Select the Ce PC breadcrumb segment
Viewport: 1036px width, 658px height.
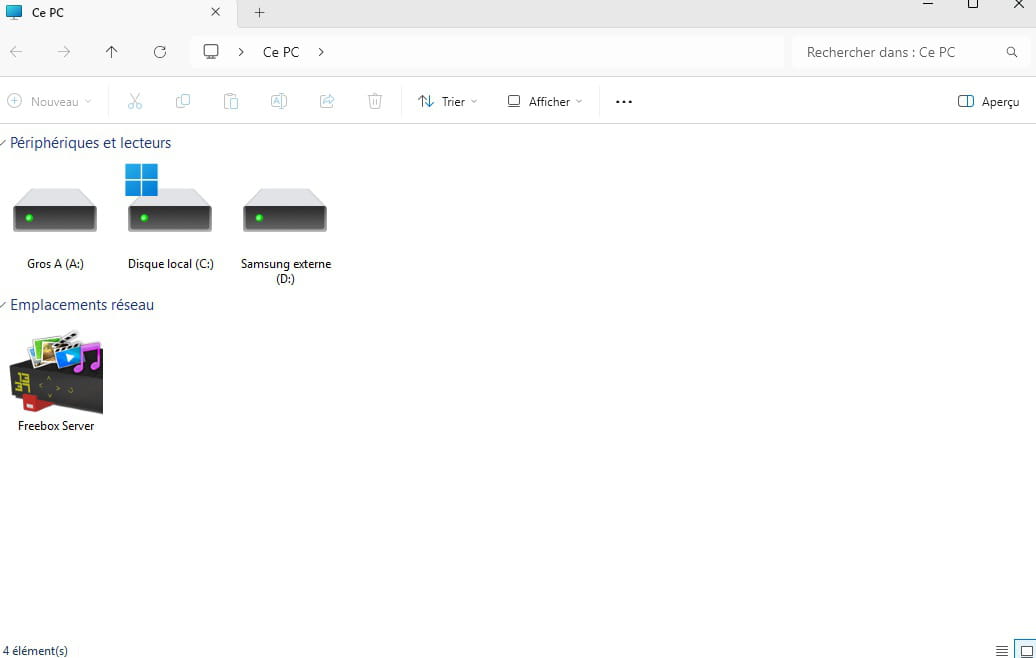tap(281, 52)
